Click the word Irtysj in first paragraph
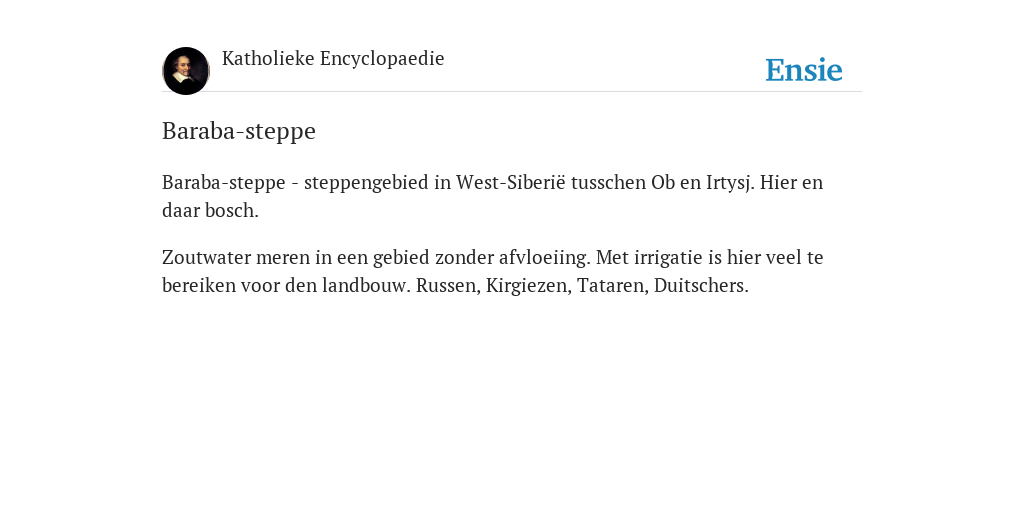 (x=731, y=183)
